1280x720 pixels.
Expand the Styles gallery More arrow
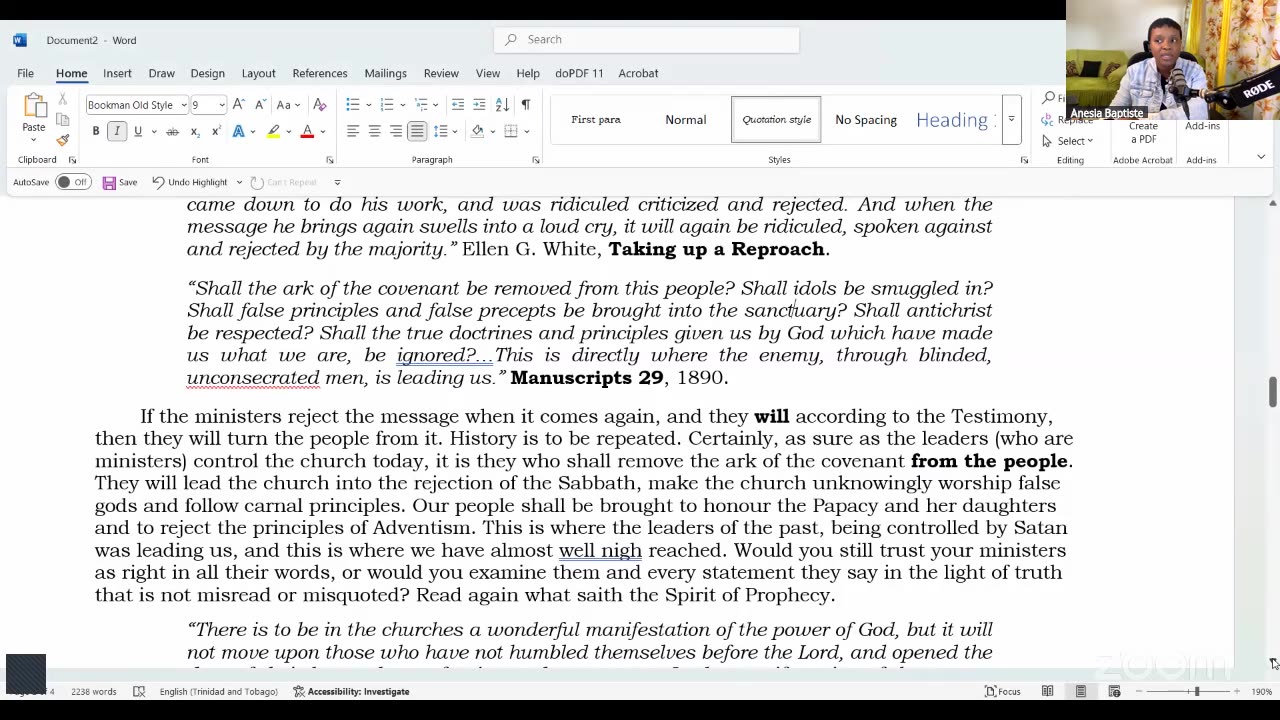pyautogui.click(x=1011, y=120)
